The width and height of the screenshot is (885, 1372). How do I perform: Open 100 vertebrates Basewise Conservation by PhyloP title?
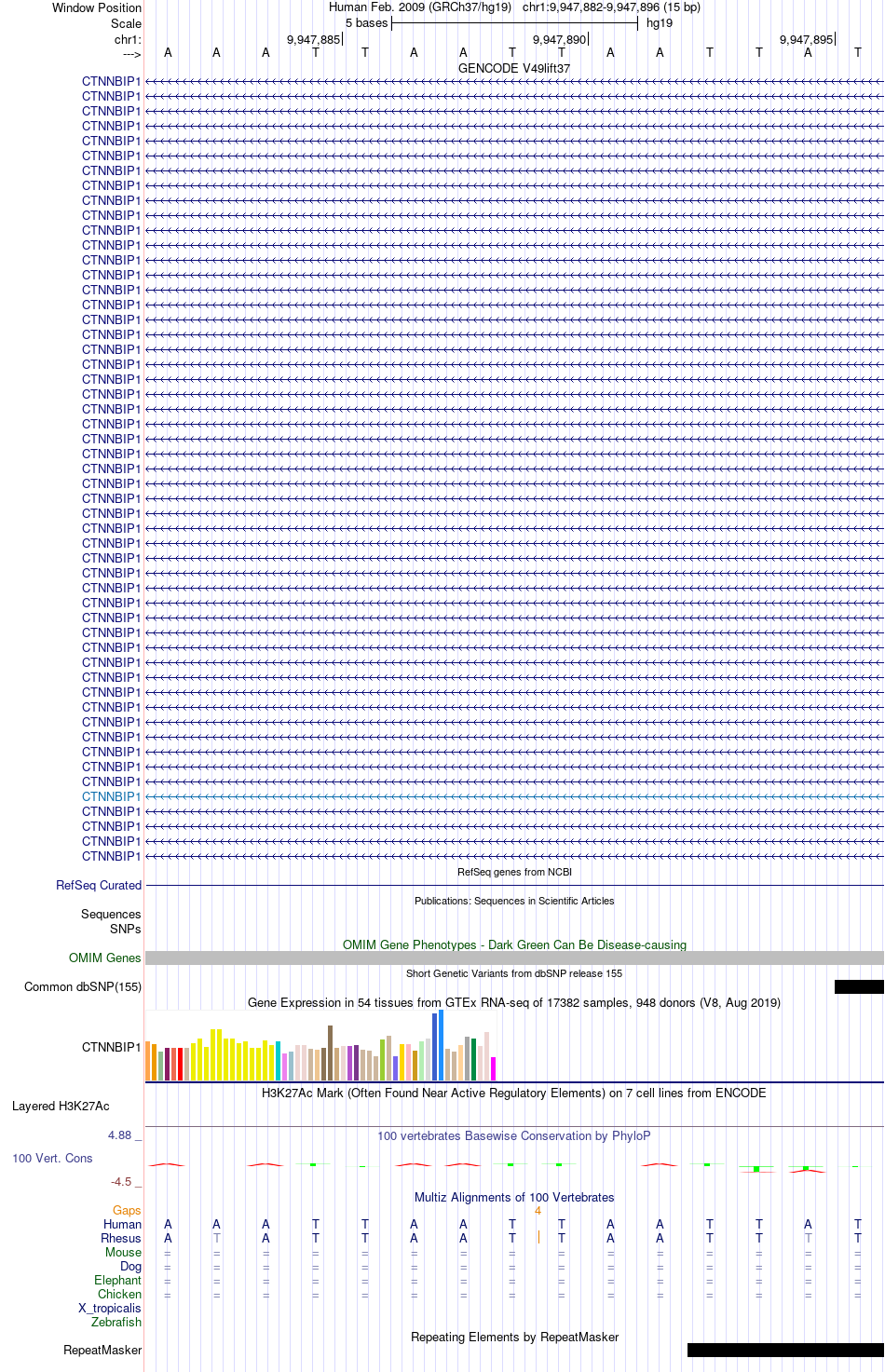pos(514,1135)
